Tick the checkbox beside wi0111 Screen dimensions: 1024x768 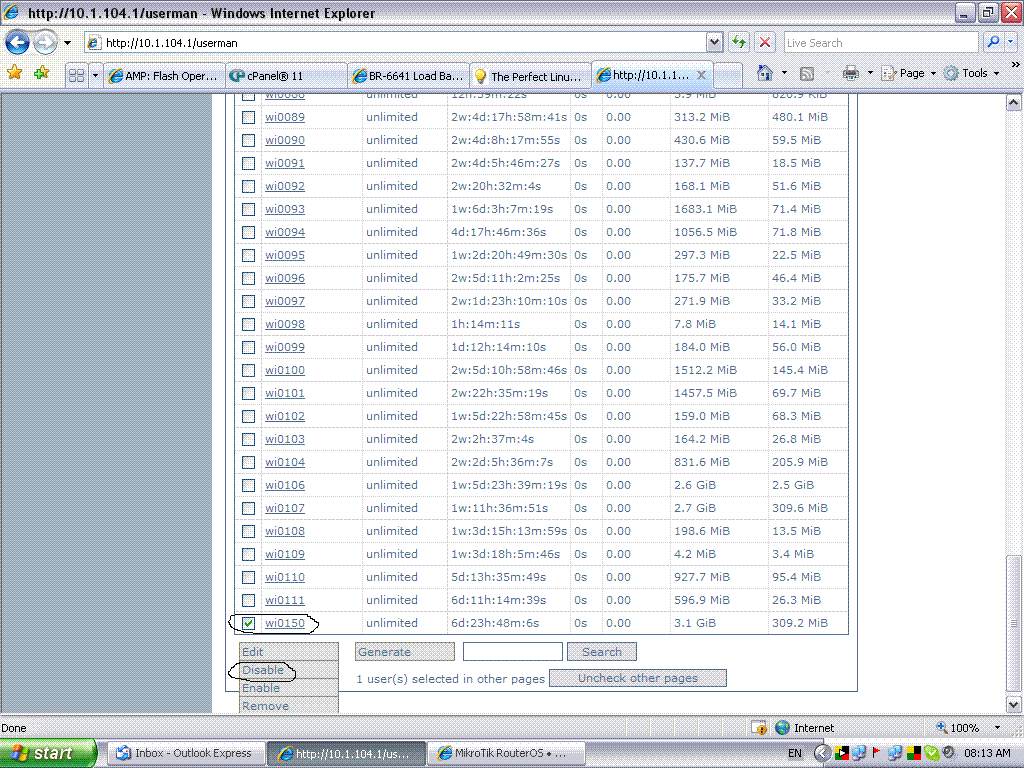(x=247, y=600)
